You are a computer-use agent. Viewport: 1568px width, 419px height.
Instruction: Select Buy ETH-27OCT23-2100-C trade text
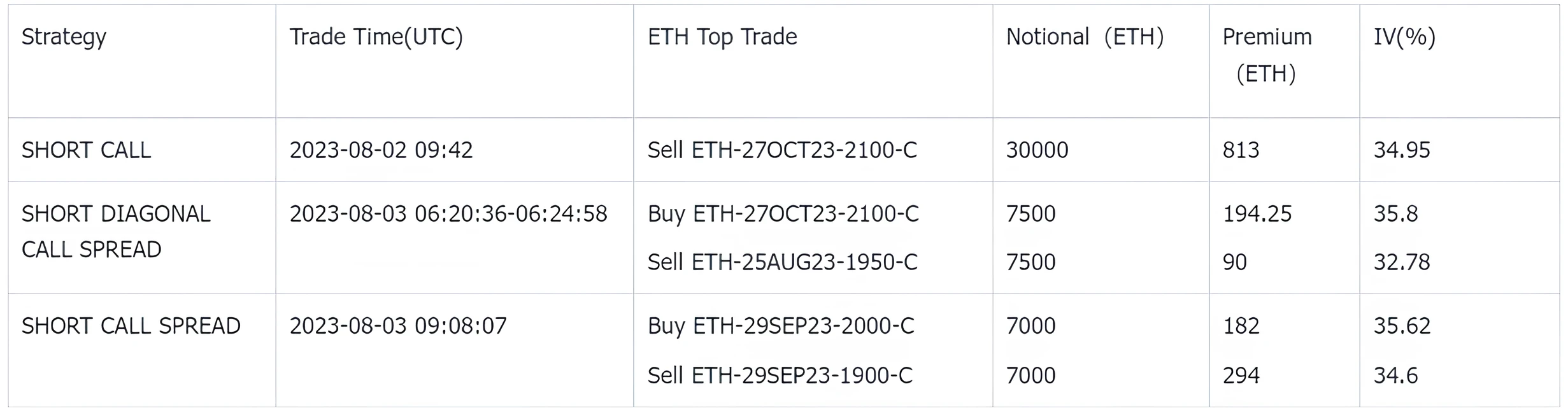coord(783,214)
